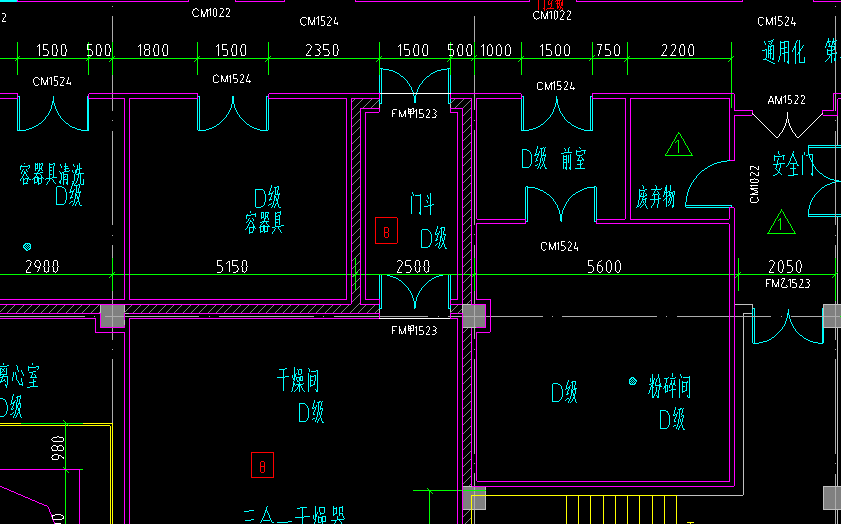Select the AM1522 folding door symbol
Screen dimensions: 841x524
click(787, 124)
